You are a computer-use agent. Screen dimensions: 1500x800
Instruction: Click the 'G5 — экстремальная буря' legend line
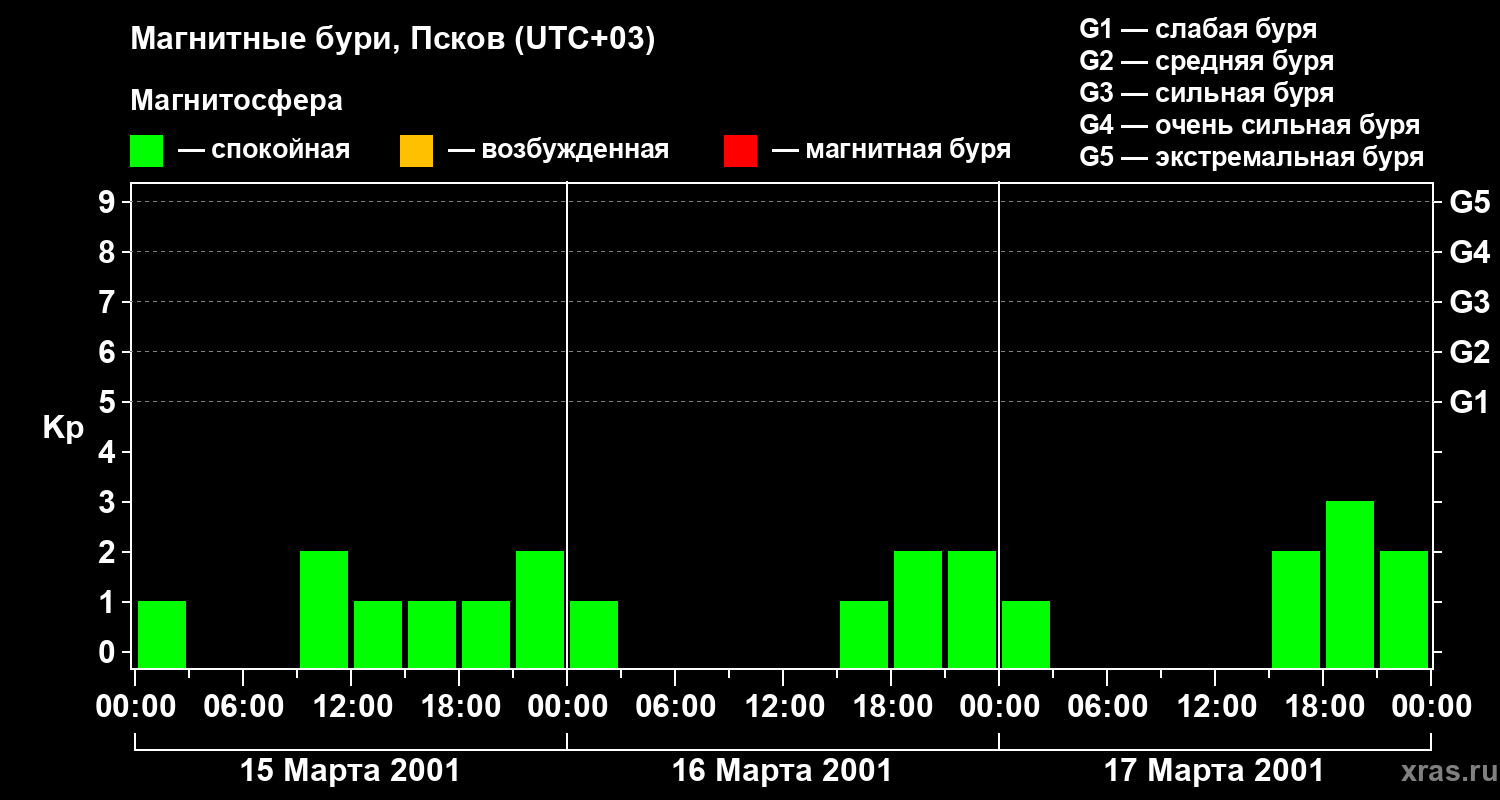pos(1252,157)
